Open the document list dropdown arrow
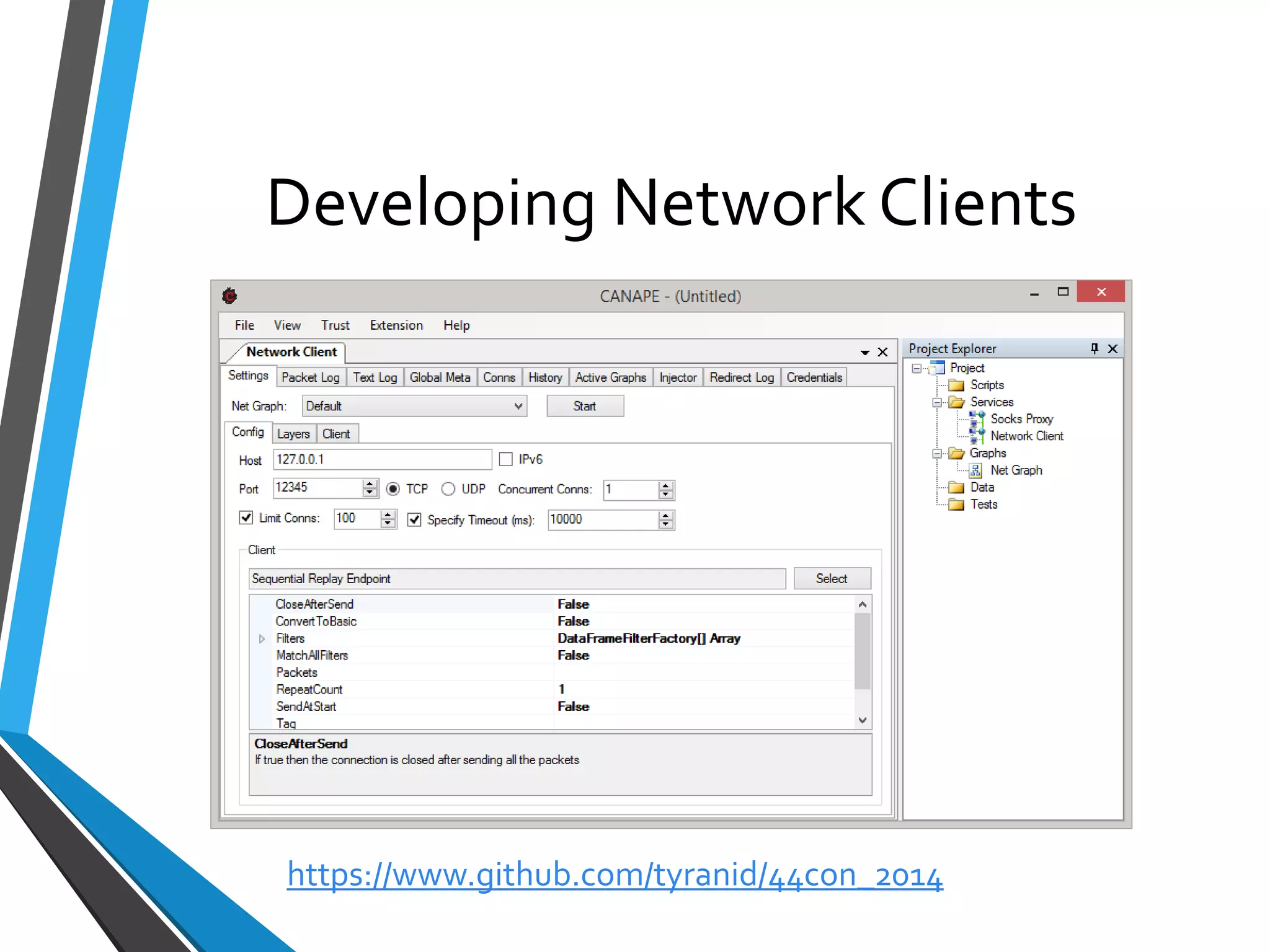 864,353
